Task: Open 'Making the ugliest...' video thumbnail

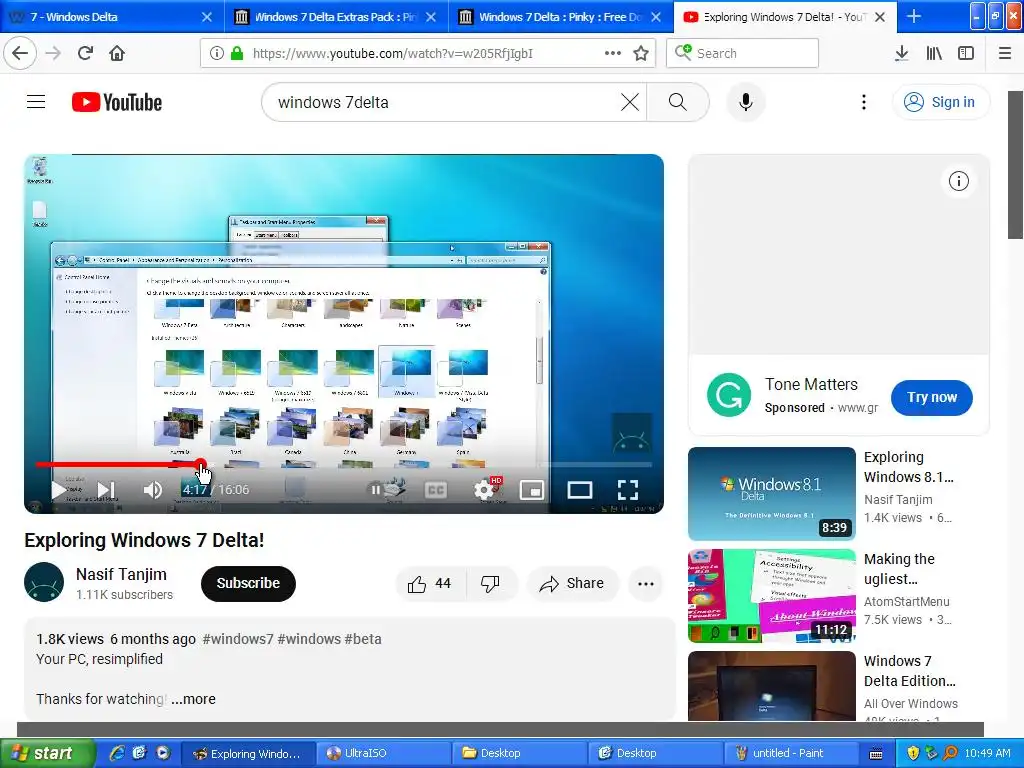Action: (x=772, y=596)
